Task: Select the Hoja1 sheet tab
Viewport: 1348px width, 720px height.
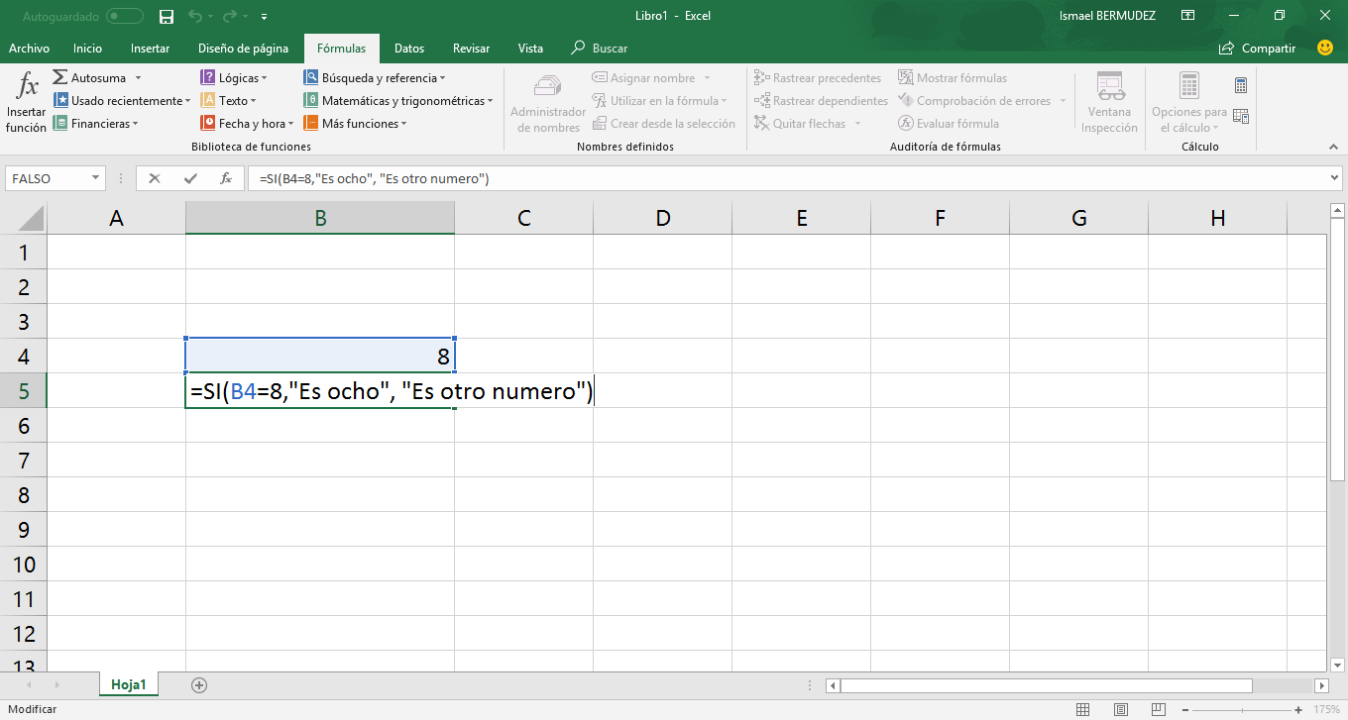Action: tap(128, 684)
